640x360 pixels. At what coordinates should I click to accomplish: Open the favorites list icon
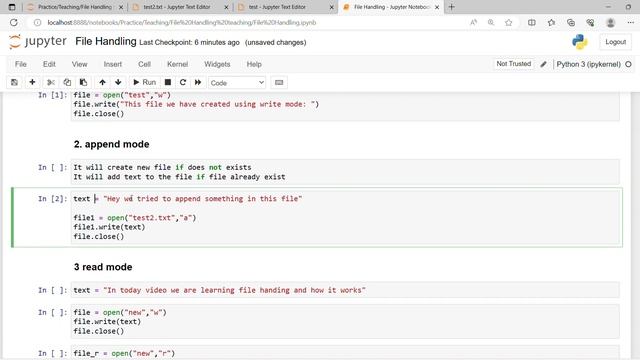pos(551,22)
